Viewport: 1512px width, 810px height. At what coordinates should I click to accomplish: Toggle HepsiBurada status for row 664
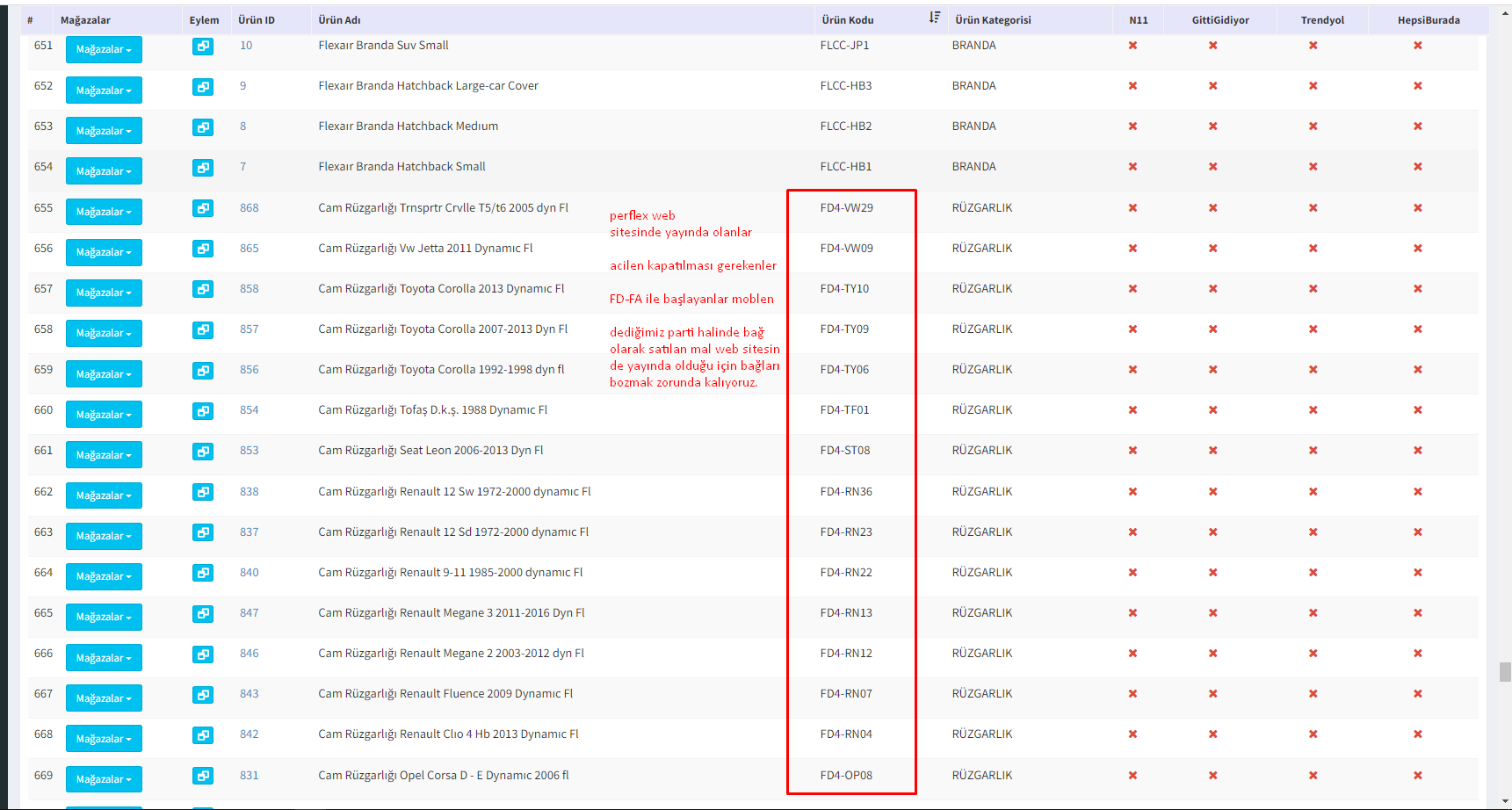(1417, 573)
